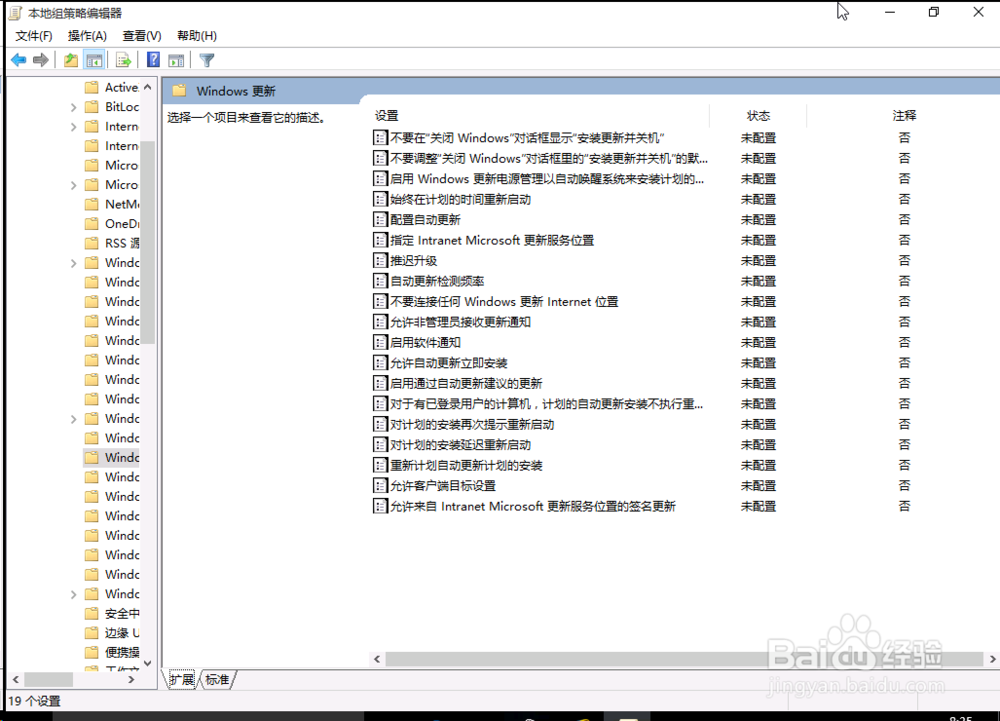
Task: Click the Back navigation arrow icon
Action: (18, 59)
